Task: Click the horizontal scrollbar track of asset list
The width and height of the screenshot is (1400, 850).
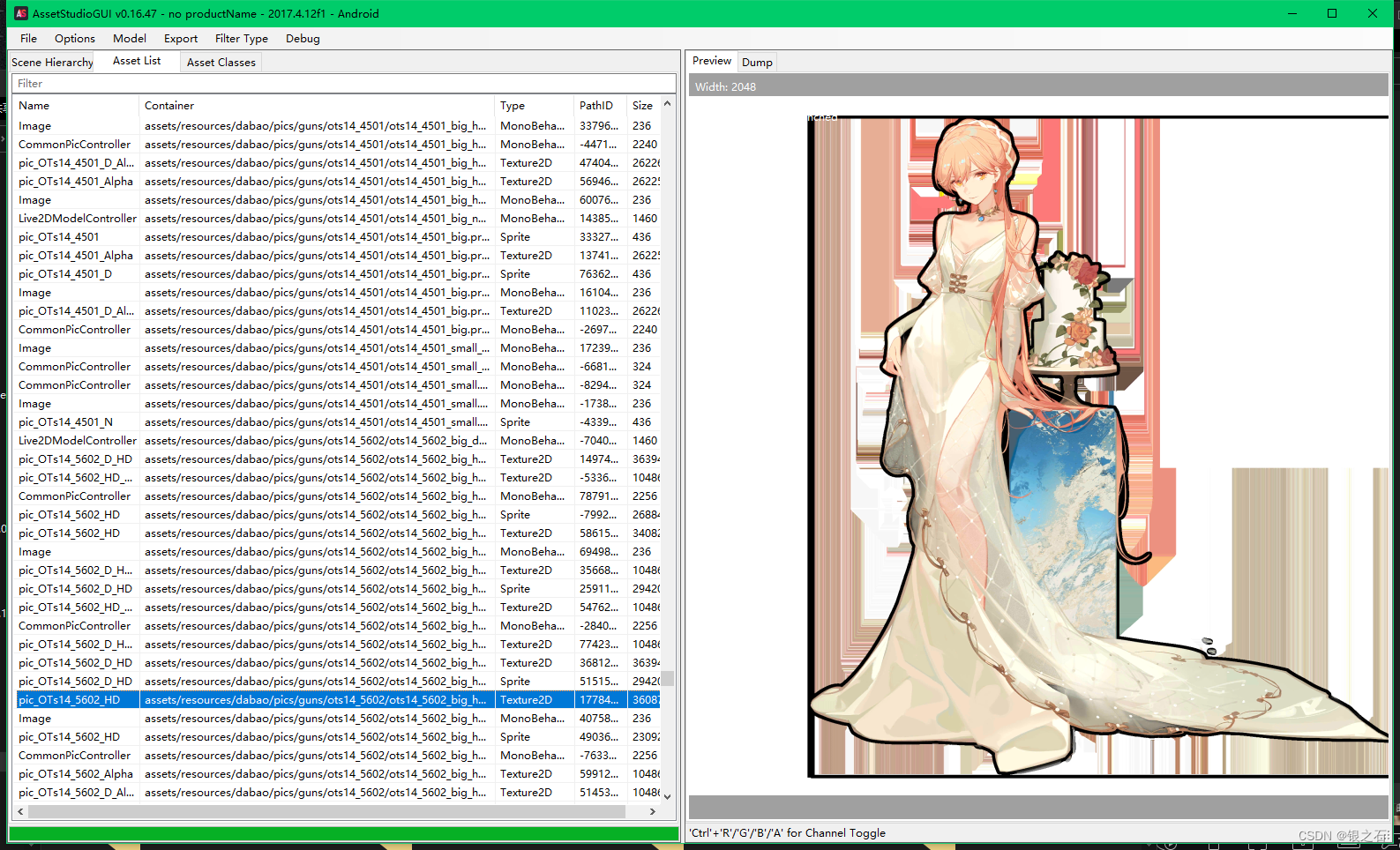Action: coord(336,811)
